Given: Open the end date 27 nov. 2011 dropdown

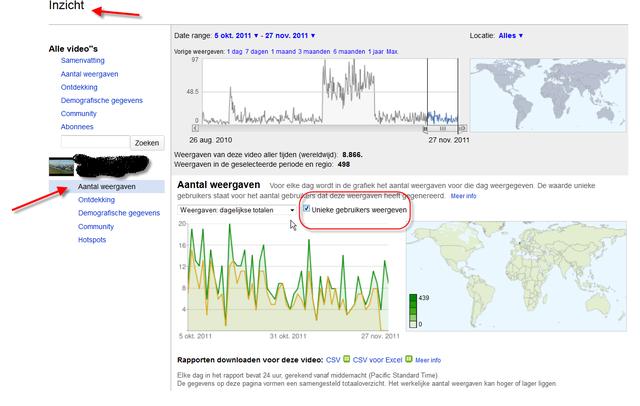Looking at the screenshot, I should pos(290,35).
